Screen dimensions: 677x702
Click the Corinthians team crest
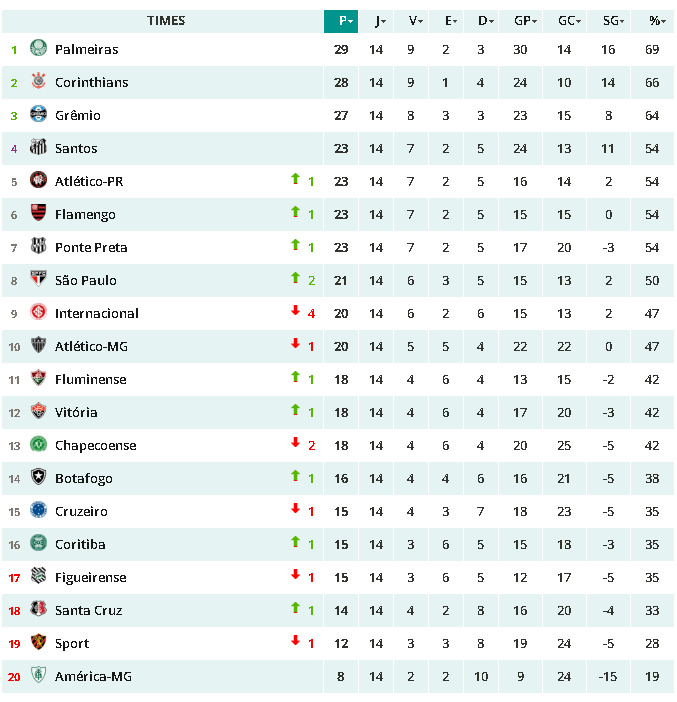(39, 82)
